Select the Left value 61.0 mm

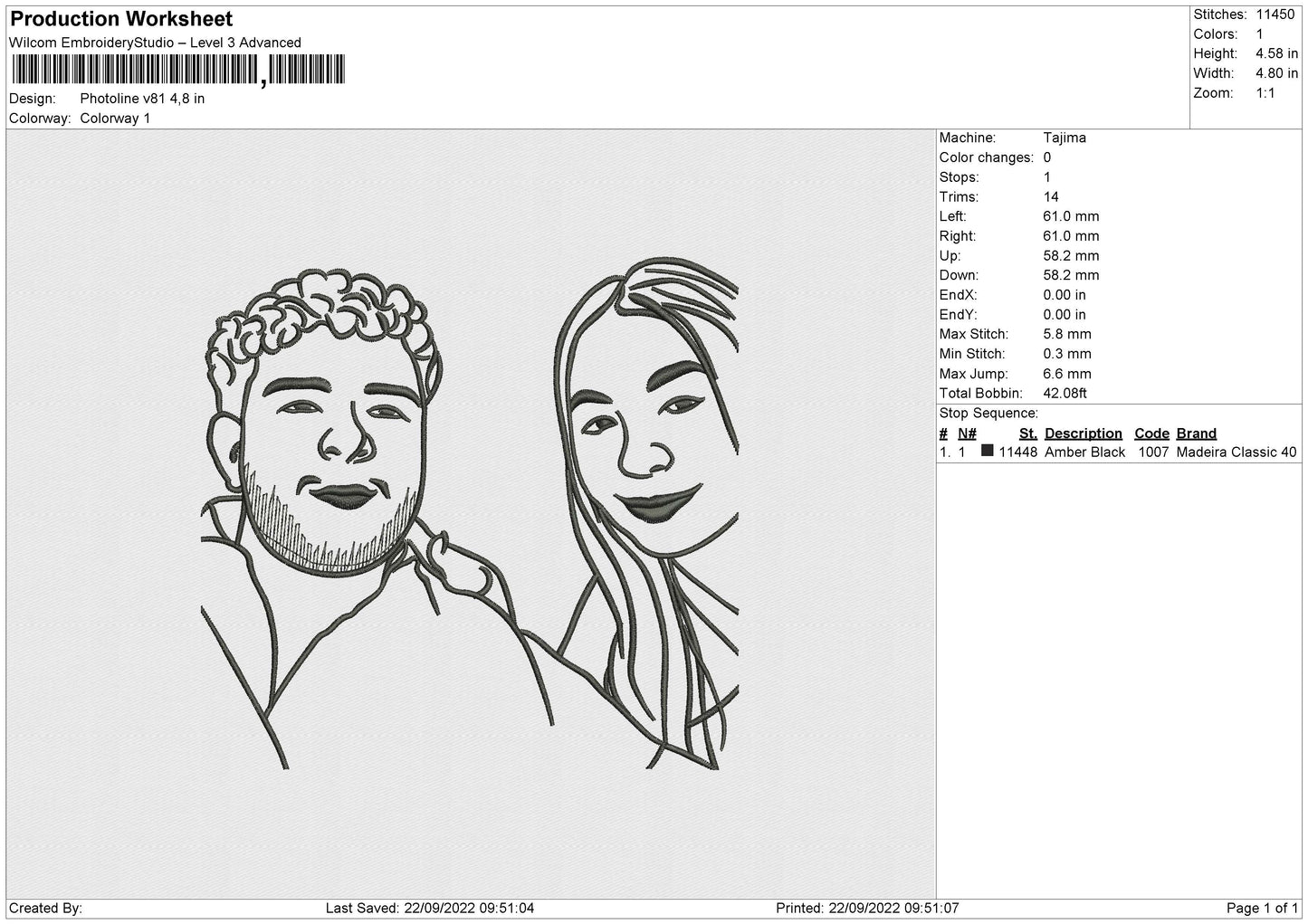coord(1071,216)
